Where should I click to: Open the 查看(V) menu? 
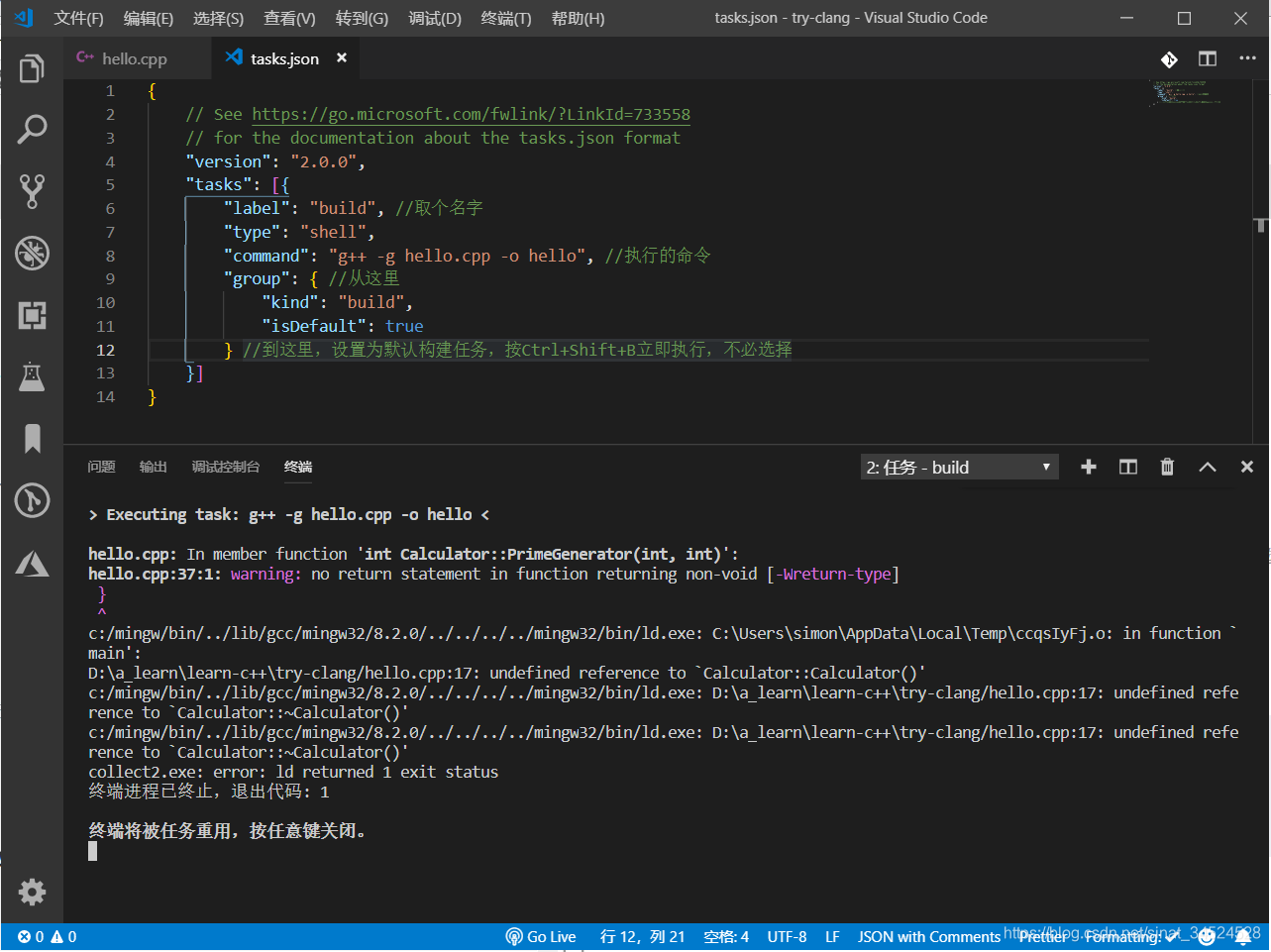(289, 18)
